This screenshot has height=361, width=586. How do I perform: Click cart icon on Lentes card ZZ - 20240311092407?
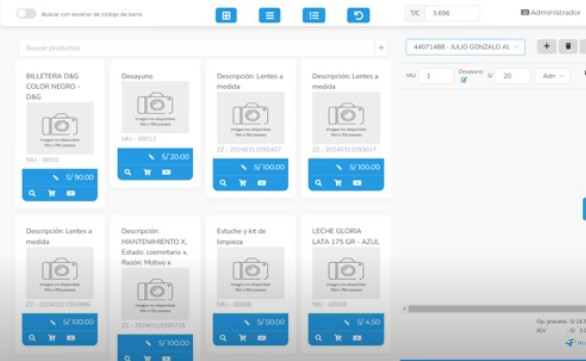[x=243, y=183]
